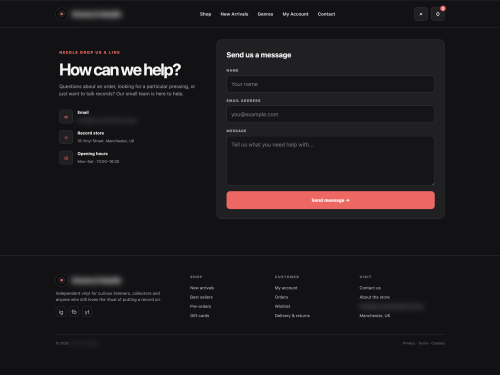
Task: Click the clock icon beside Opening hours
Action: 66,158
